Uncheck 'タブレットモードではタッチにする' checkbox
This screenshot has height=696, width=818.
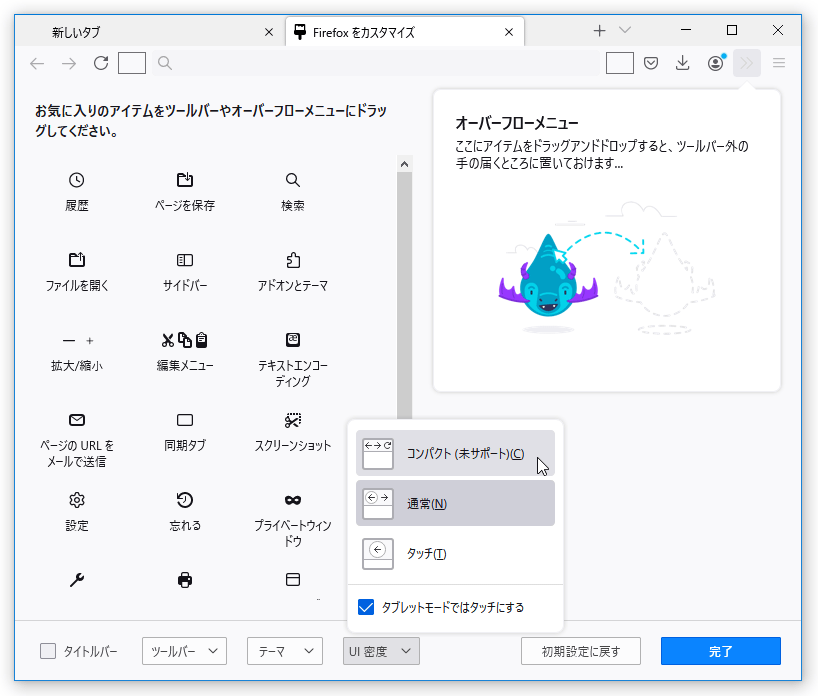coord(366,607)
